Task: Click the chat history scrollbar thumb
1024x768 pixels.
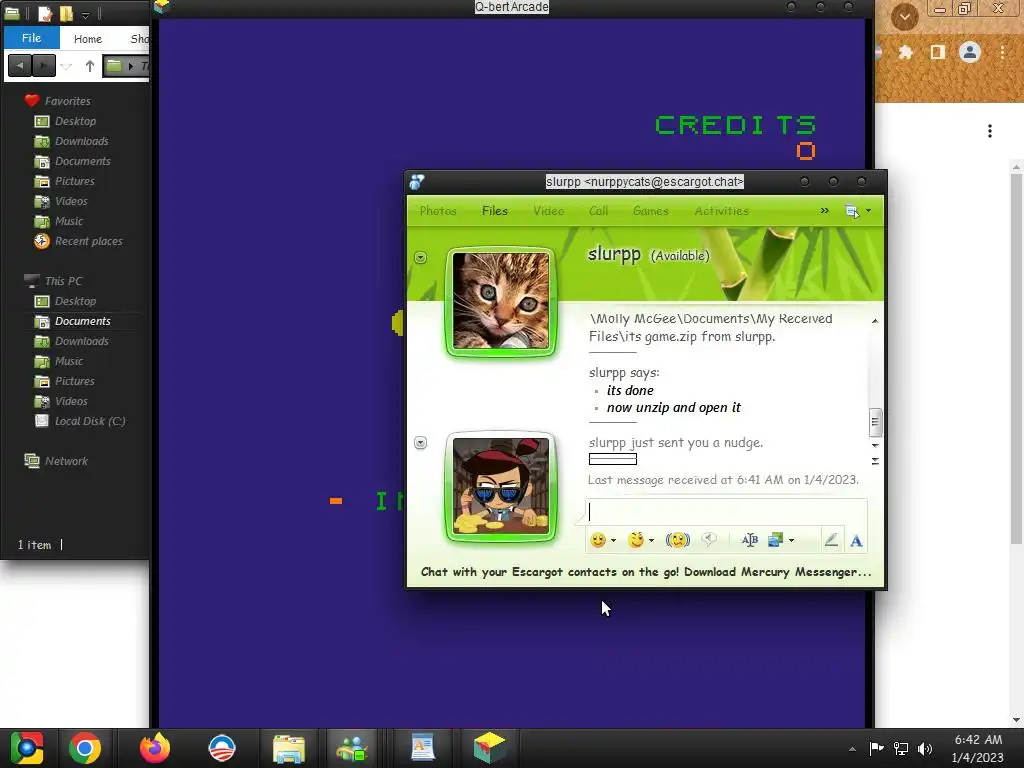Action: pos(875,422)
